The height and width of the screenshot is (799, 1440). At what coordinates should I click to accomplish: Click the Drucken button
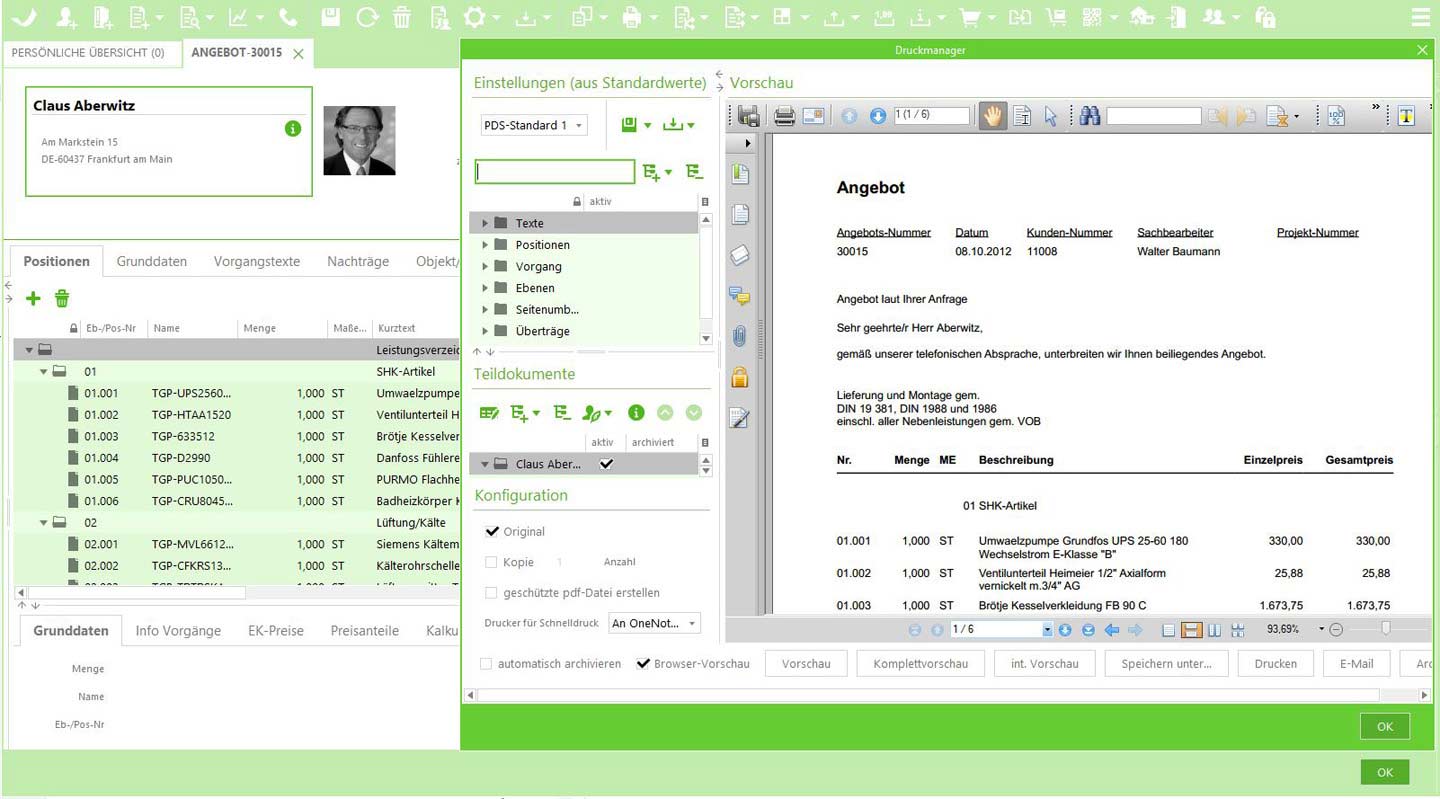[1275, 664]
